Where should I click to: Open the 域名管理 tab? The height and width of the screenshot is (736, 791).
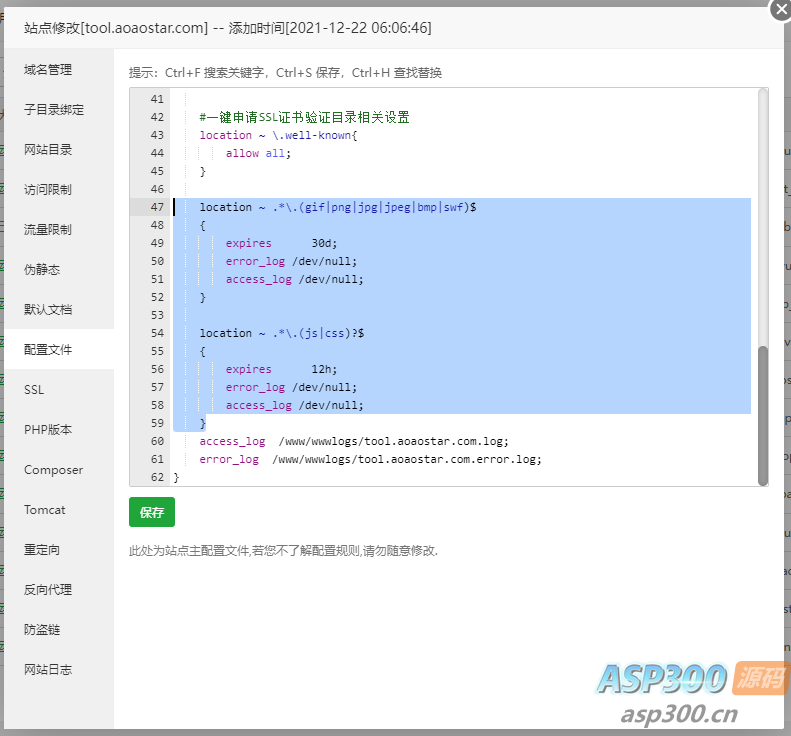click(48, 70)
